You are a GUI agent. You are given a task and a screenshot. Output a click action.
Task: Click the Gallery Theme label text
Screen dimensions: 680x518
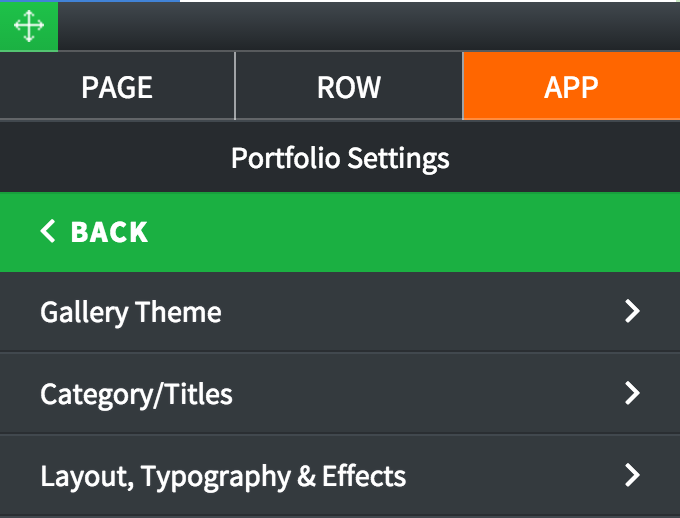(x=131, y=312)
